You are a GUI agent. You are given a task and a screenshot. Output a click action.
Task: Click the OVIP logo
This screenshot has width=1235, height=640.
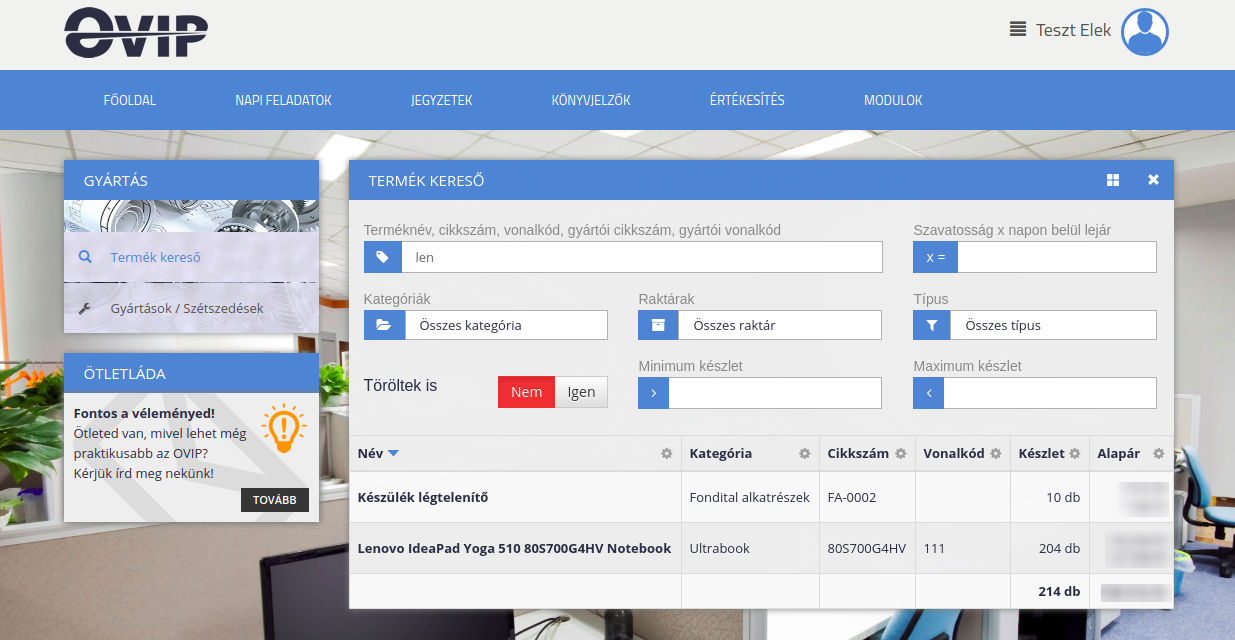pos(136,33)
